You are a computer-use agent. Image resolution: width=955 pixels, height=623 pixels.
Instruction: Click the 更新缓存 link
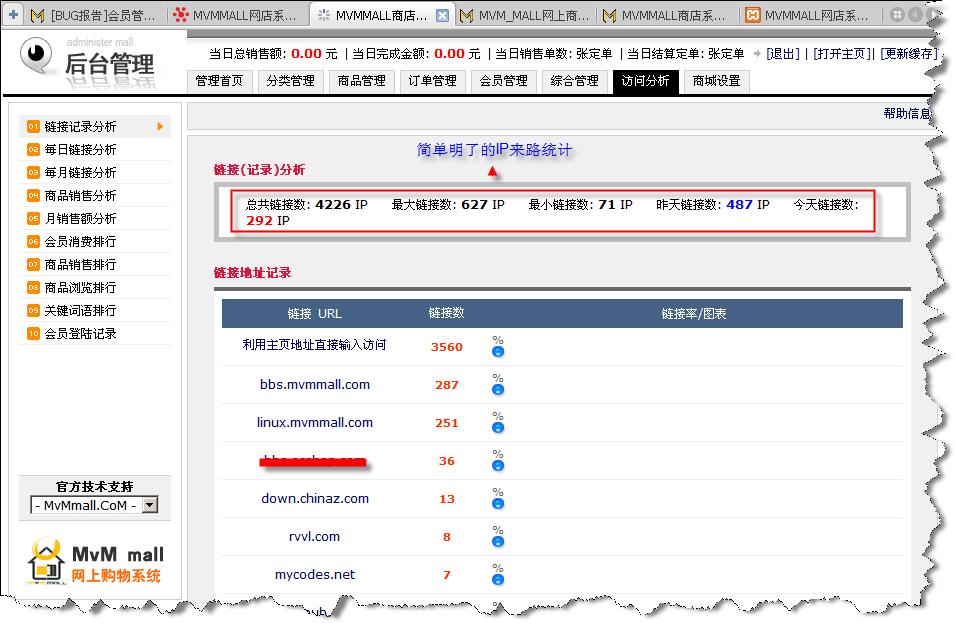coord(909,54)
